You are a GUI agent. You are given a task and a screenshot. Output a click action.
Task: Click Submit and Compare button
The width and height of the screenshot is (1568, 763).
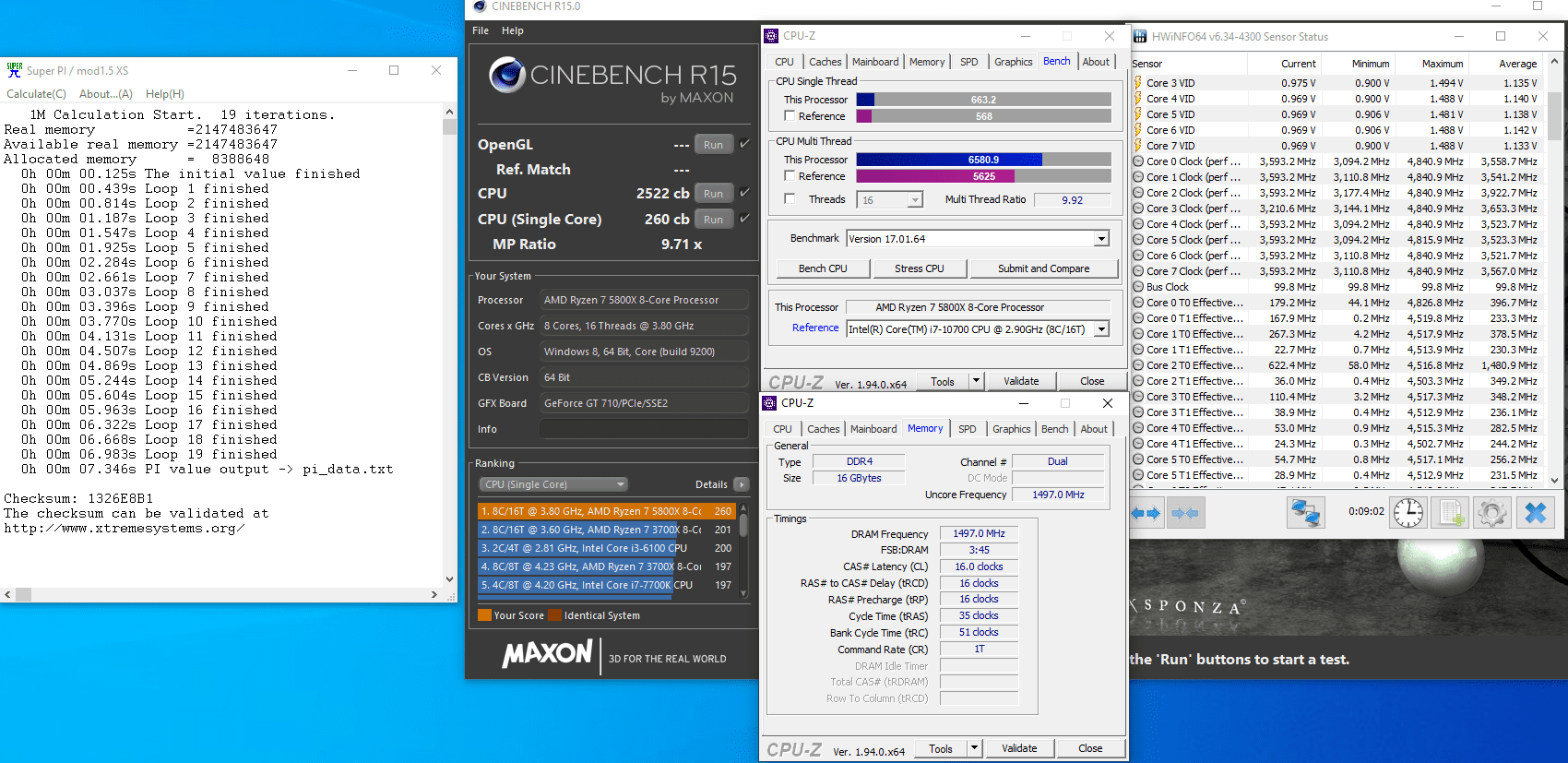tap(1043, 268)
